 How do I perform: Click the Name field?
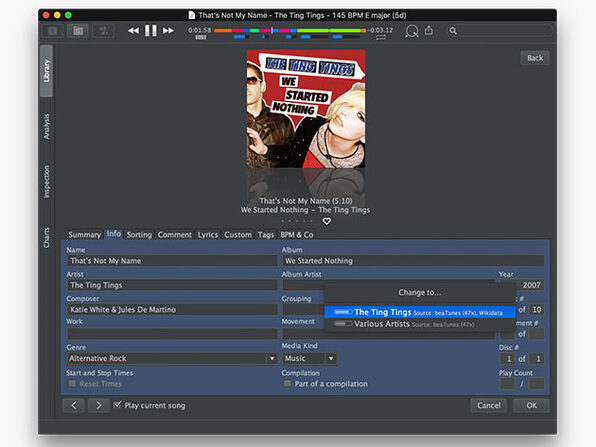tap(173, 261)
